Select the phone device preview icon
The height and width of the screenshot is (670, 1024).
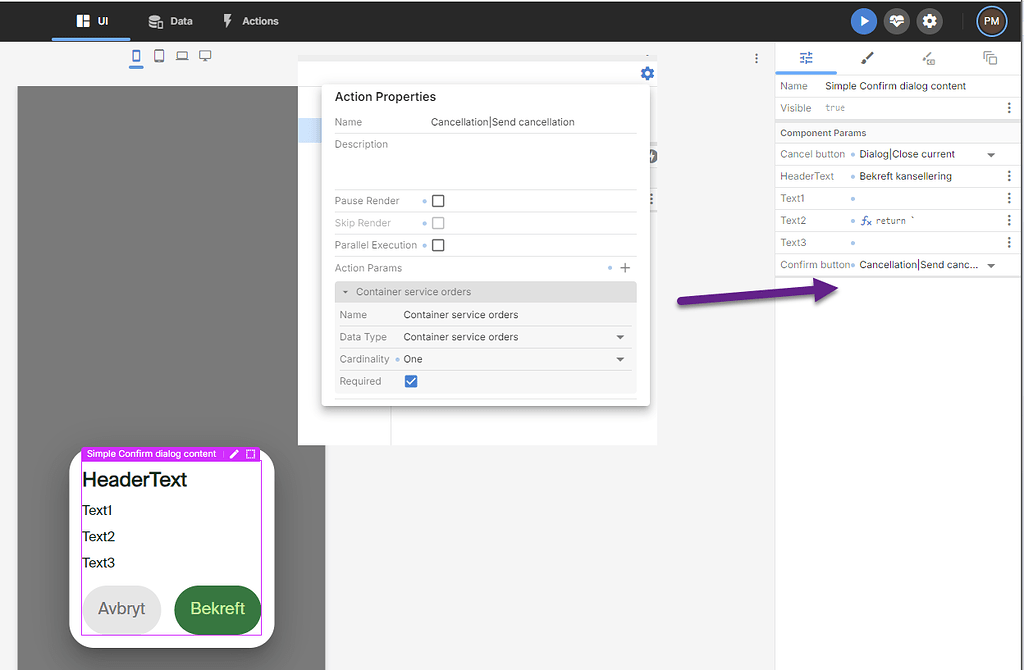click(136, 57)
